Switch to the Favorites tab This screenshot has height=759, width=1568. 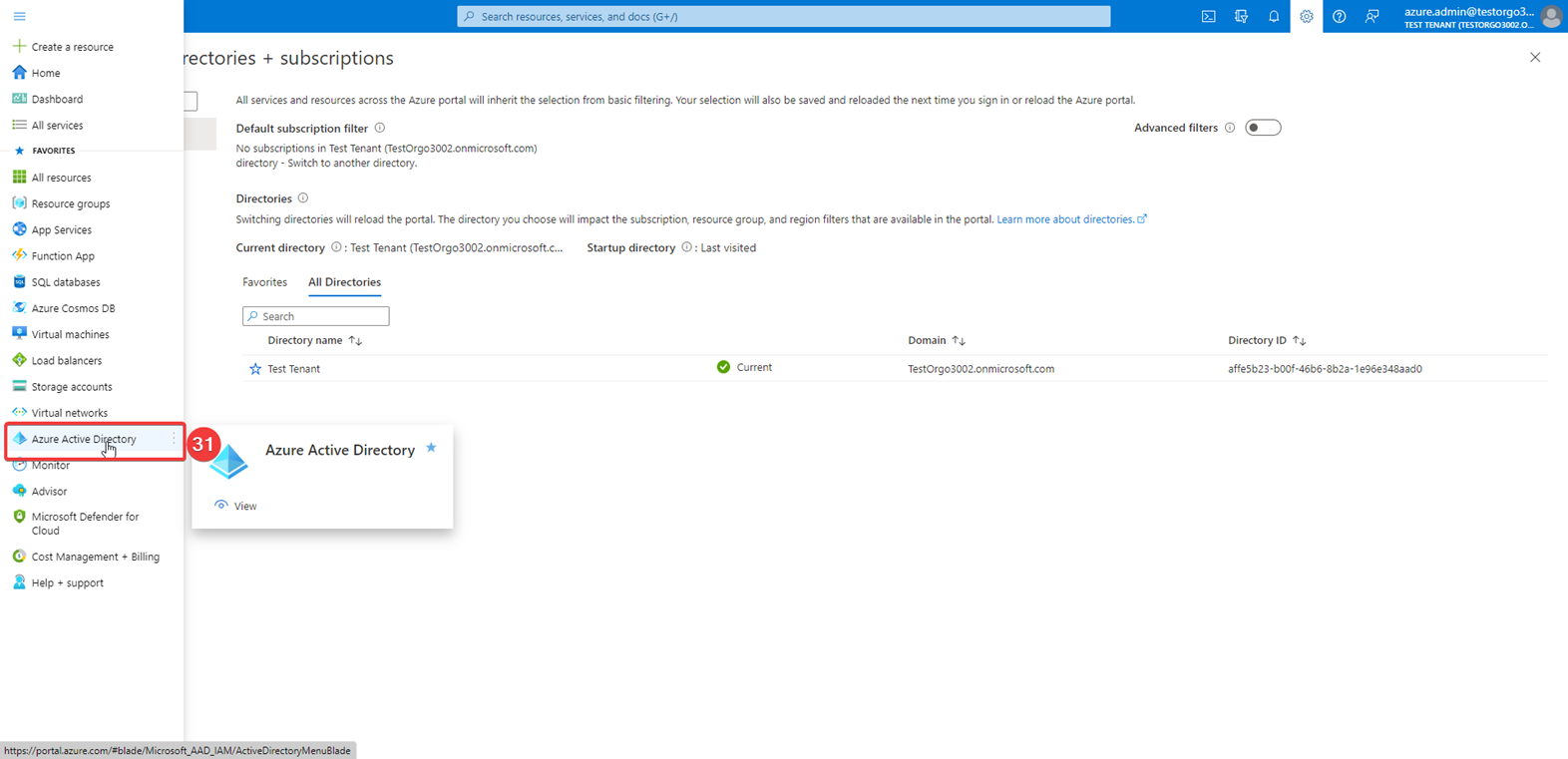pyautogui.click(x=264, y=282)
